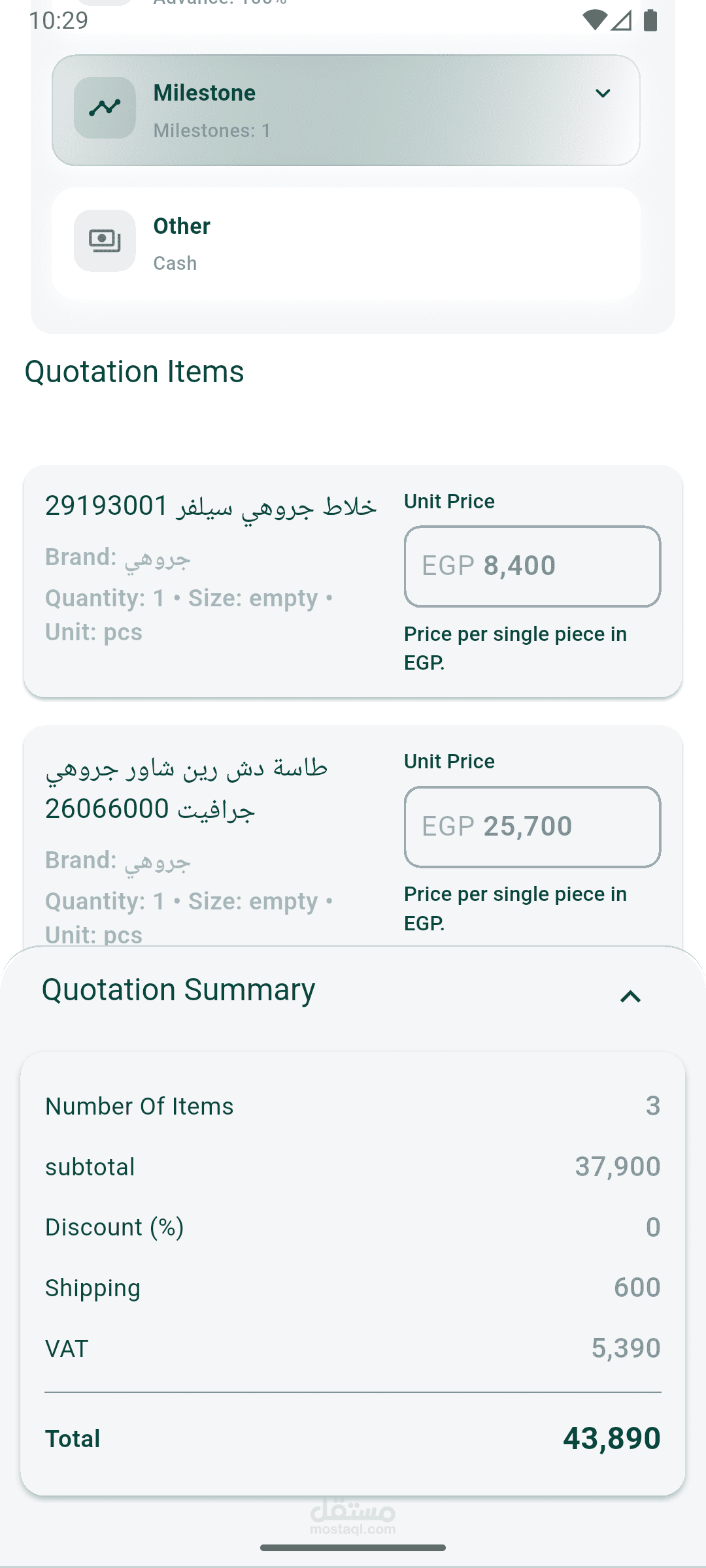Tap the battery status icon
The height and width of the screenshot is (1568, 706).
point(650,20)
